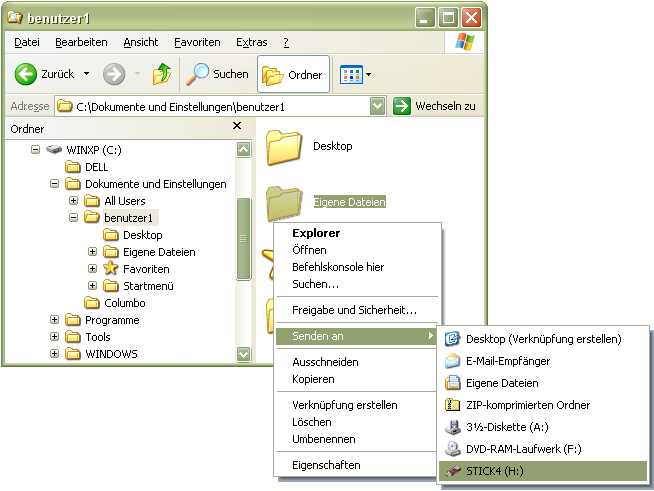The width and height of the screenshot is (654, 491).
Task: Open the Suchen magnifier search tool
Action: pos(217,74)
